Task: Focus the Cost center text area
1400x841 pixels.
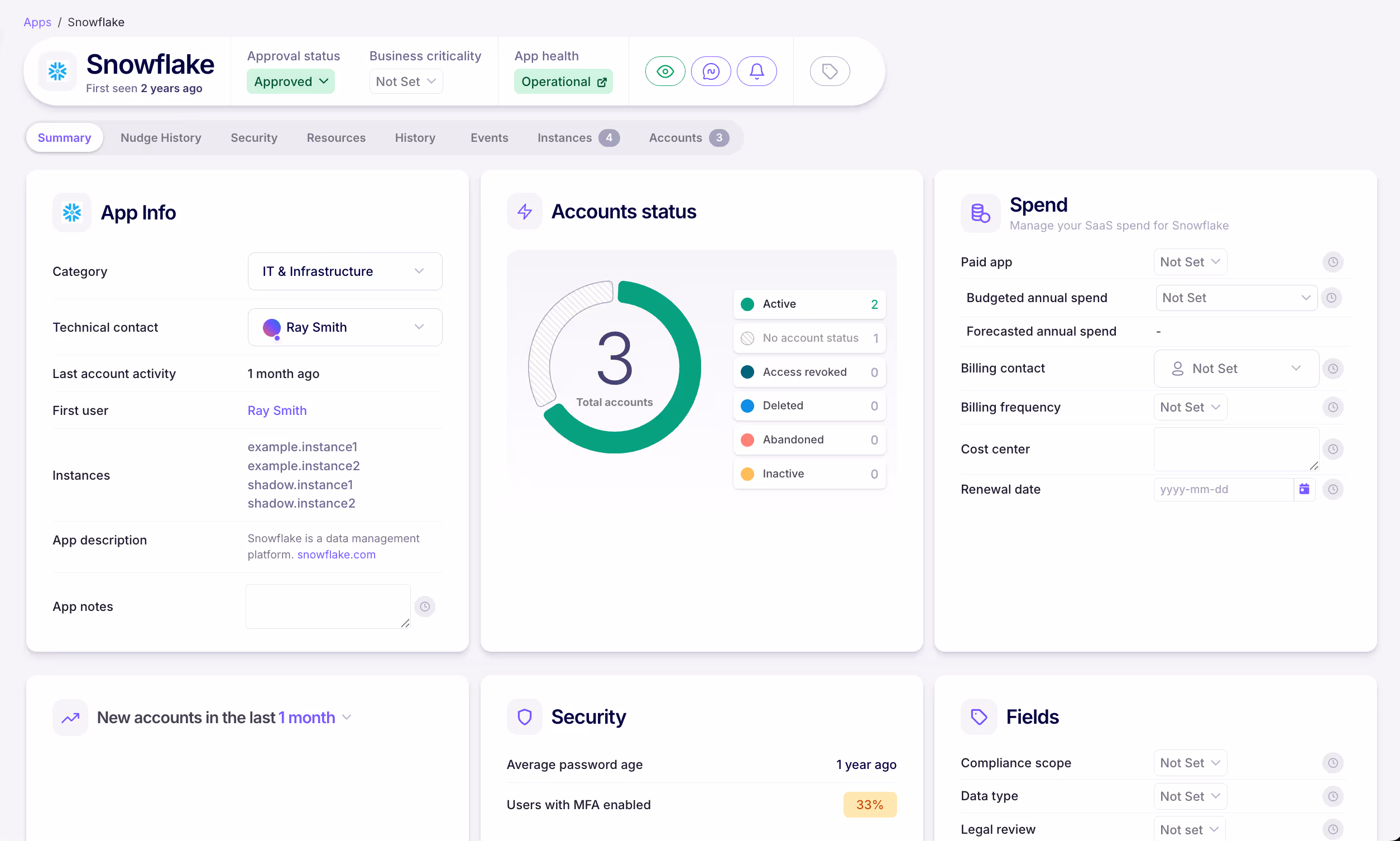Action: point(1237,449)
